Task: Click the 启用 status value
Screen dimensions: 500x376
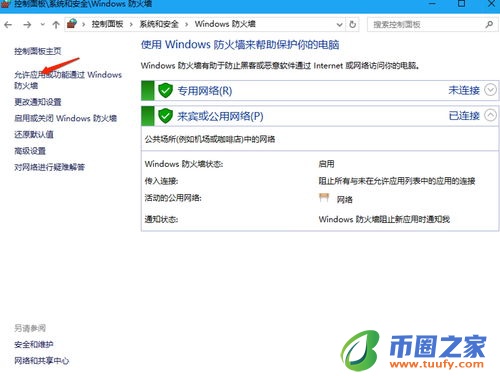Action: point(326,164)
